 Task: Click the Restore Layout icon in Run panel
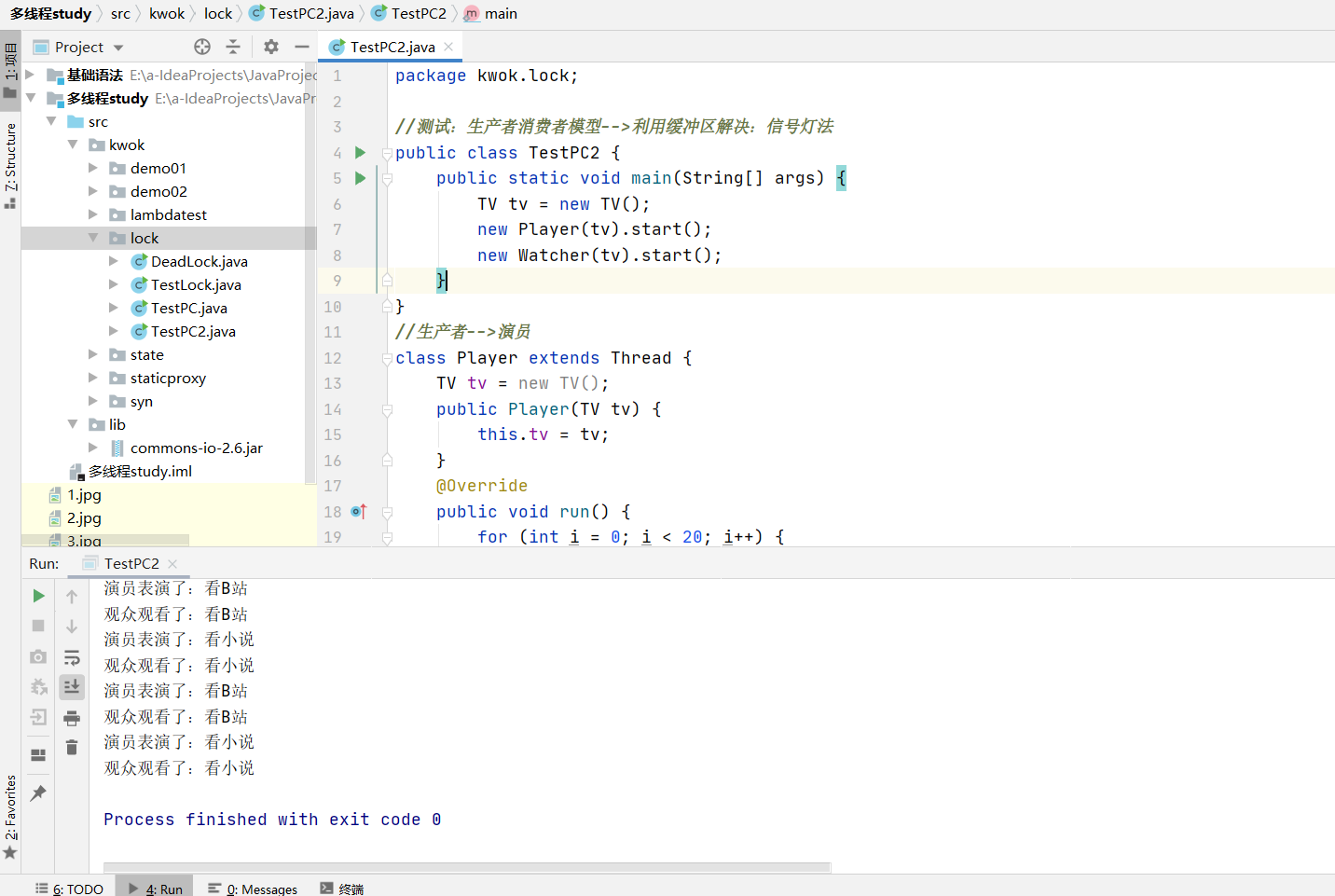pyautogui.click(x=38, y=755)
